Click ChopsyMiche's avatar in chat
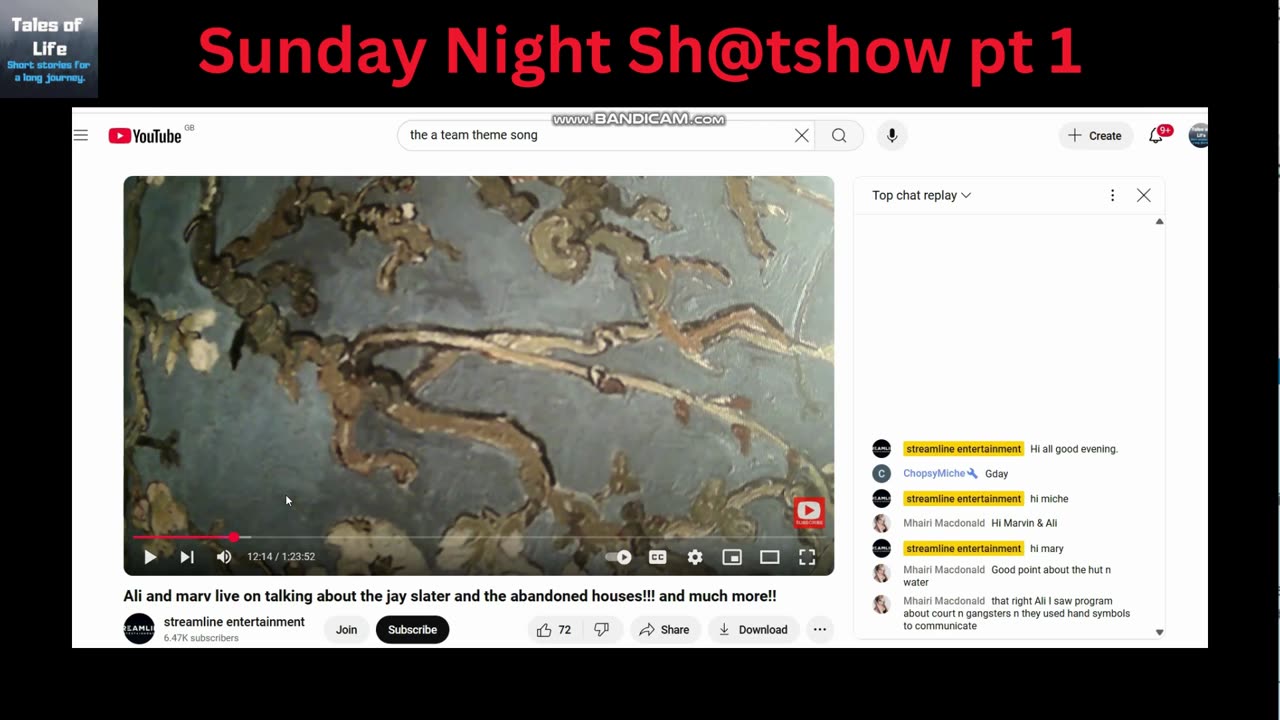 pos(881,474)
